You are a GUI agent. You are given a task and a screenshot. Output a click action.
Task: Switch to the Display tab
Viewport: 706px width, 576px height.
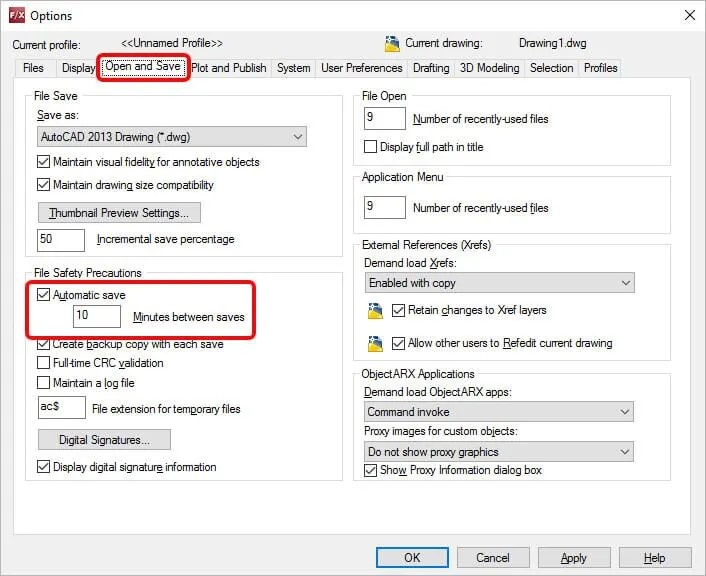[x=78, y=68]
